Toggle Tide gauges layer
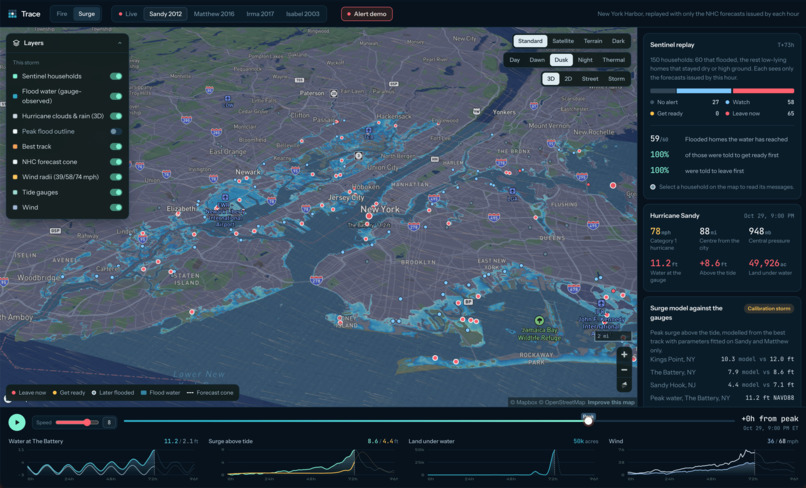The width and height of the screenshot is (806, 488). (116, 192)
